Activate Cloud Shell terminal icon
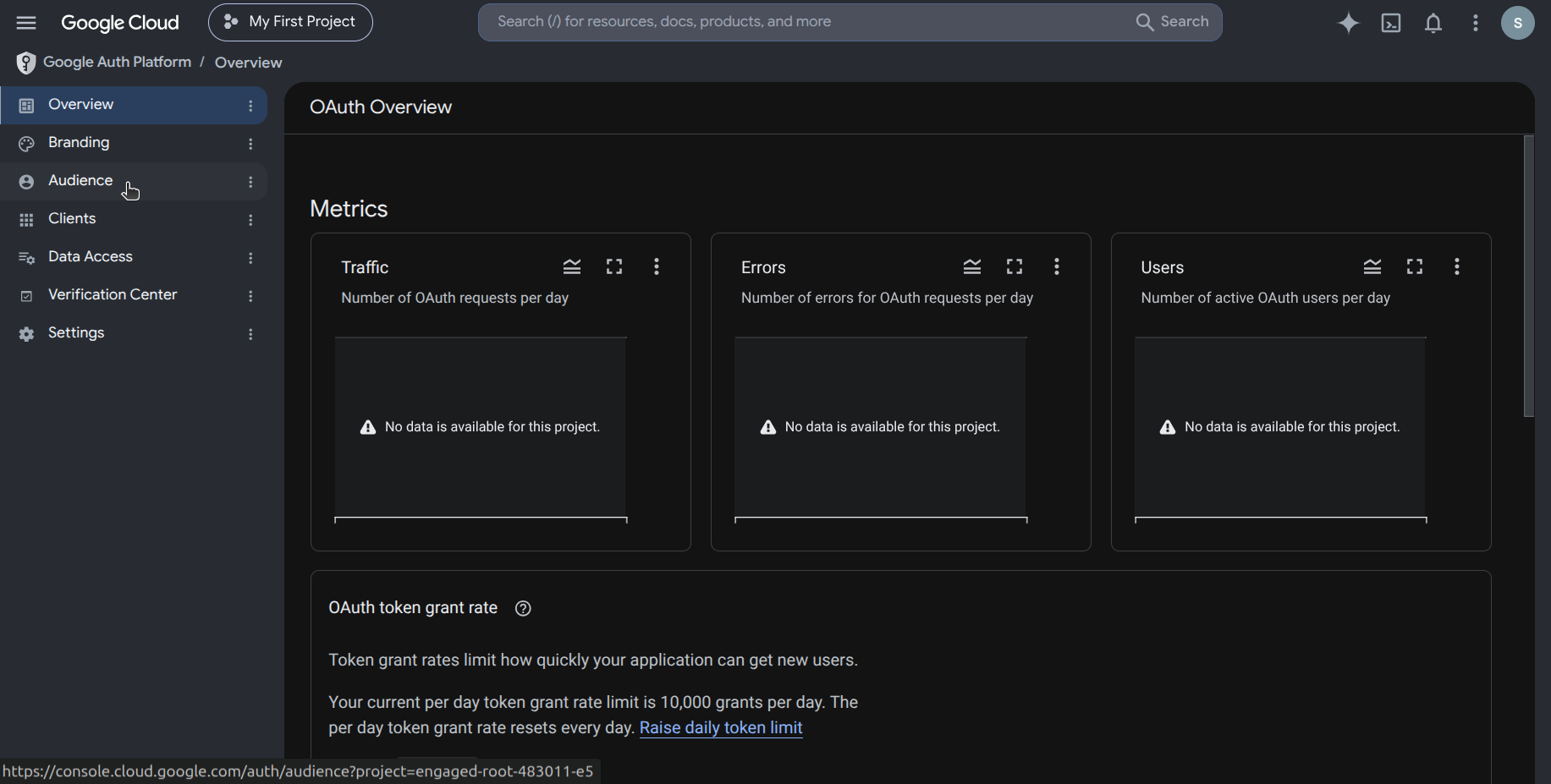 [x=1391, y=23]
